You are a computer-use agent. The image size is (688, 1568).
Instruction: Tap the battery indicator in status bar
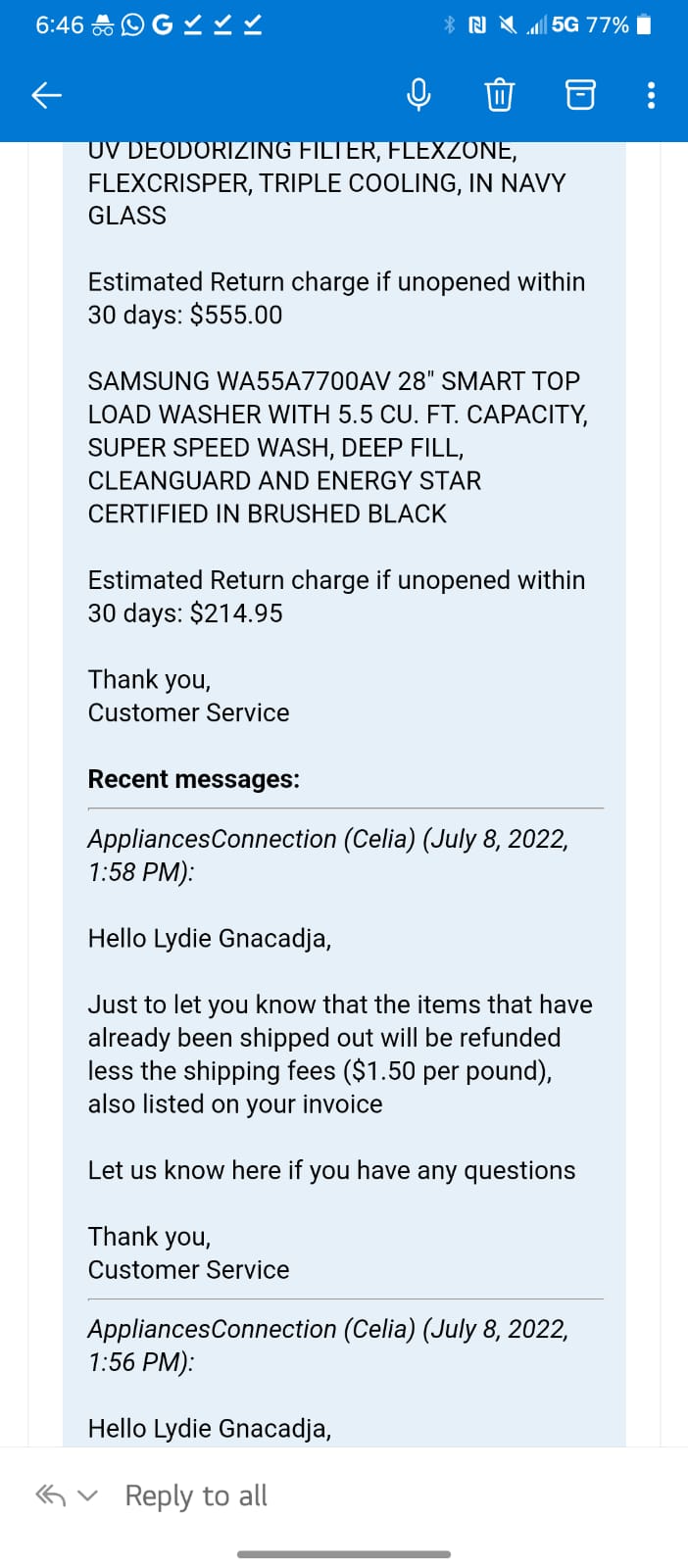click(x=644, y=24)
